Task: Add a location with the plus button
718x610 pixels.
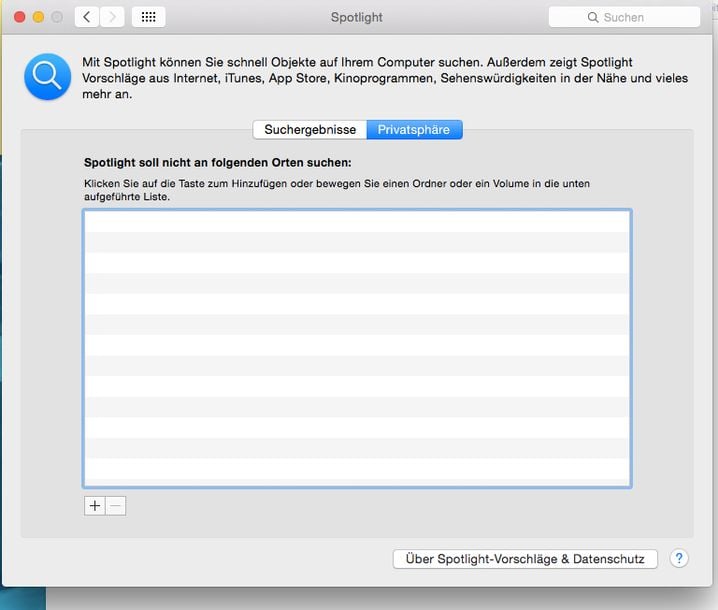Action: [x=95, y=506]
